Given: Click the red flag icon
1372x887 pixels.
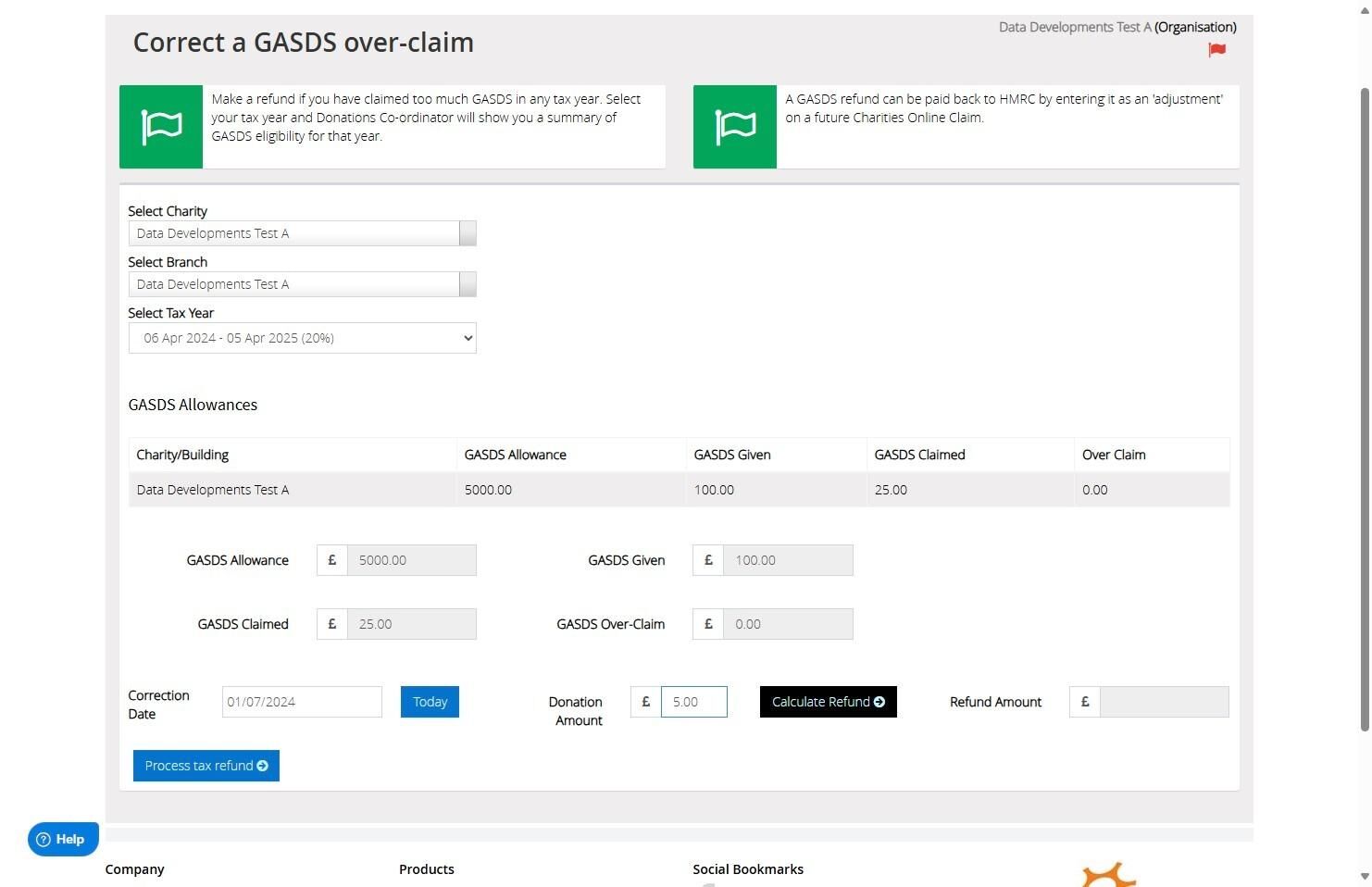Looking at the screenshot, I should (1216, 50).
